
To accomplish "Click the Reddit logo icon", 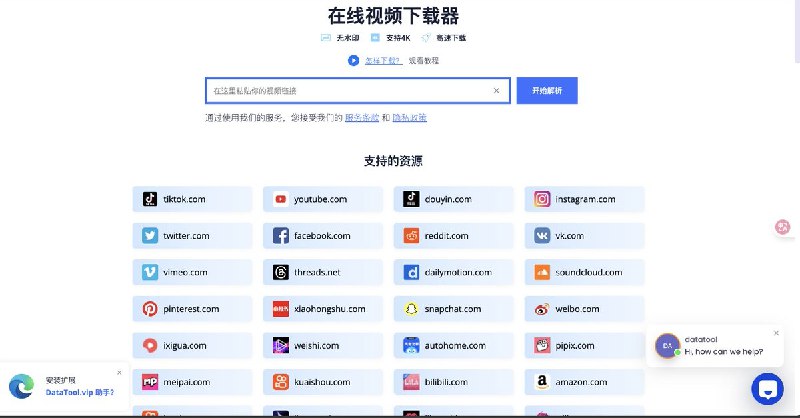I will 411,236.
